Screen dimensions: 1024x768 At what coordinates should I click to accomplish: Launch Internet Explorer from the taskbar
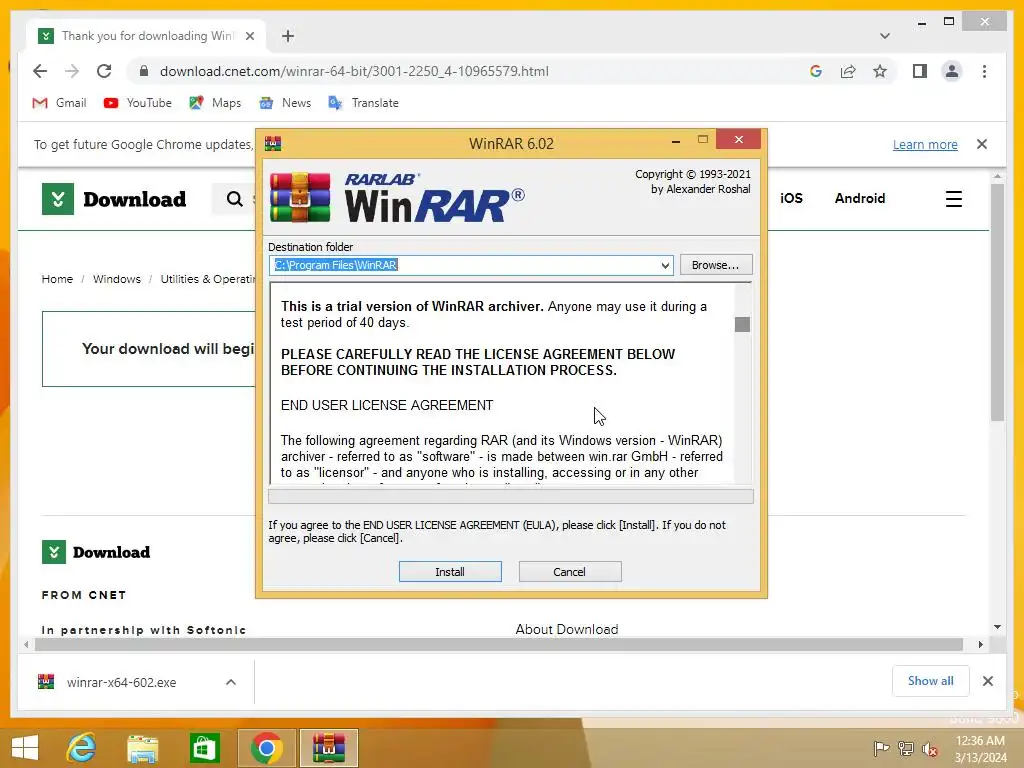pyautogui.click(x=82, y=748)
